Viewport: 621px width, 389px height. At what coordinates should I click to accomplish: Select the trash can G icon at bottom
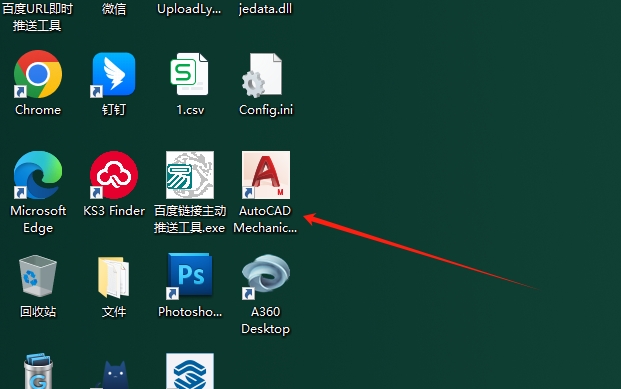tap(38, 371)
